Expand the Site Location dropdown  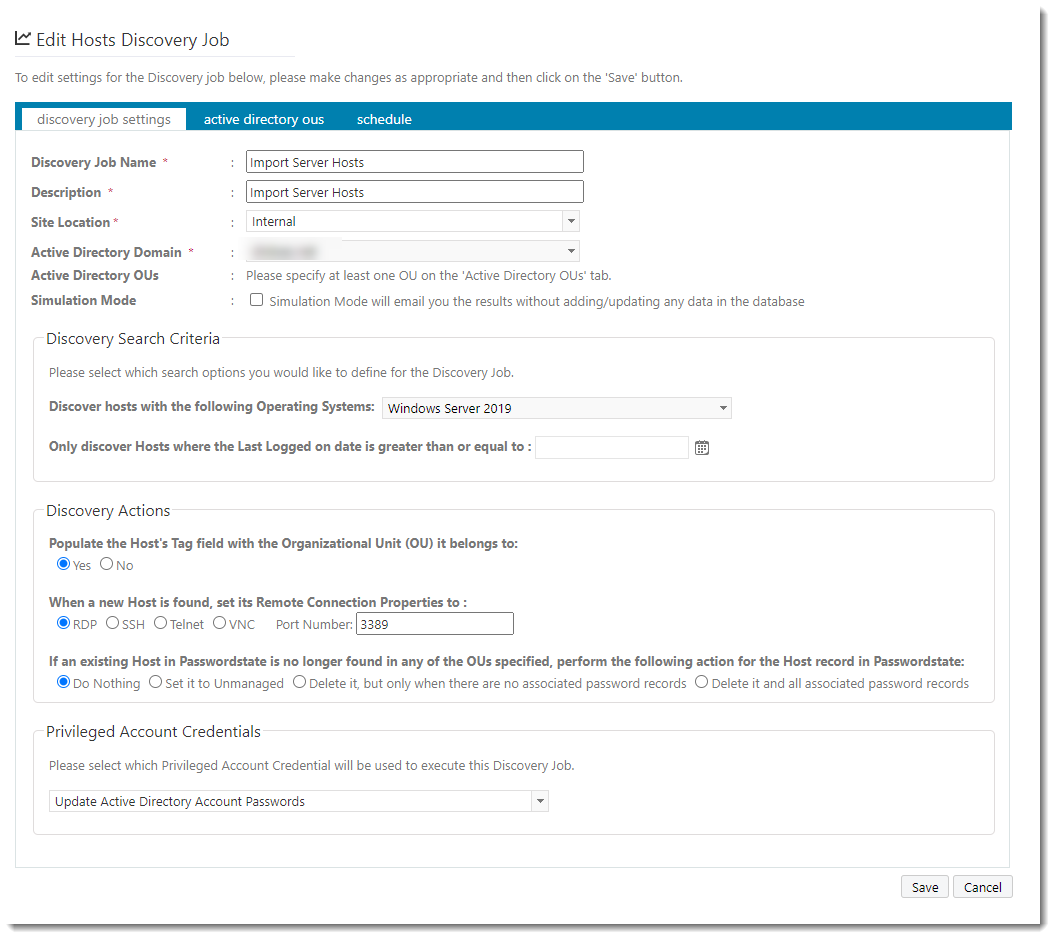570,221
